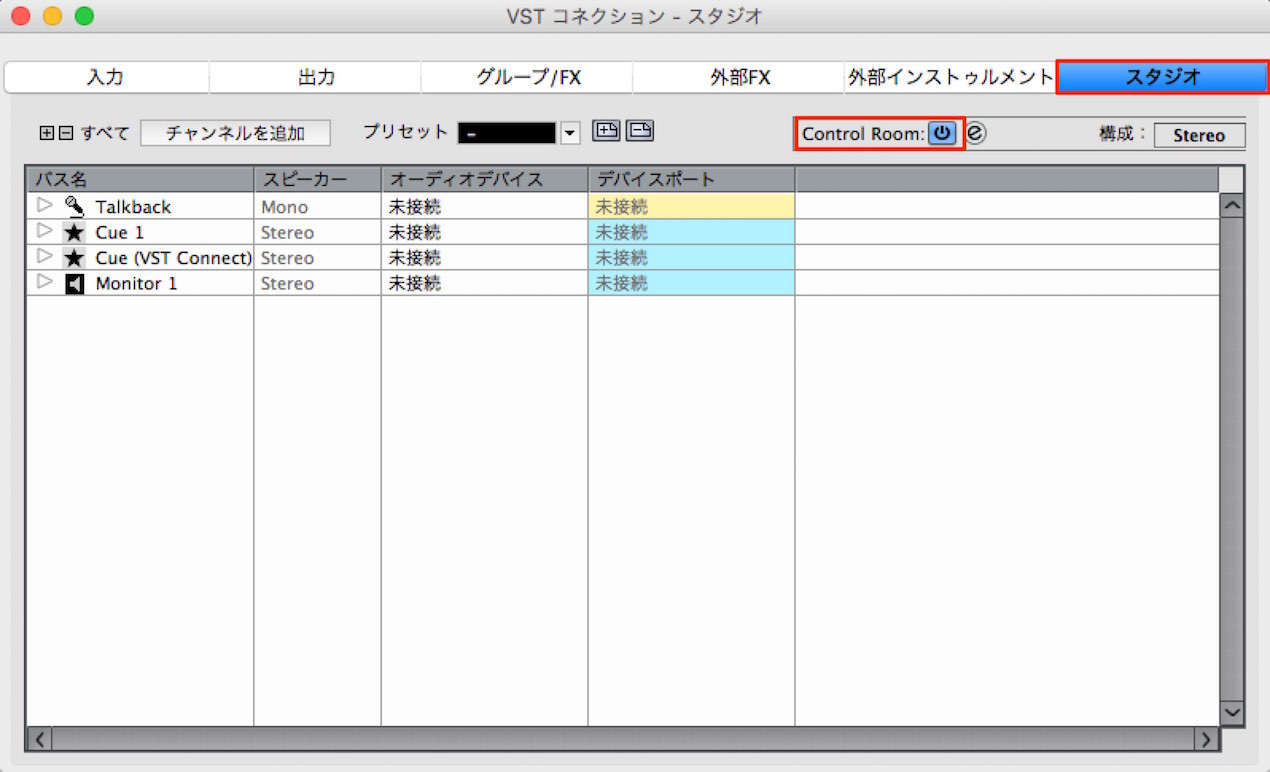Viewport: 1270px width, 772px height.
Task: Click the black preset name field
Action: coord(506,133)
